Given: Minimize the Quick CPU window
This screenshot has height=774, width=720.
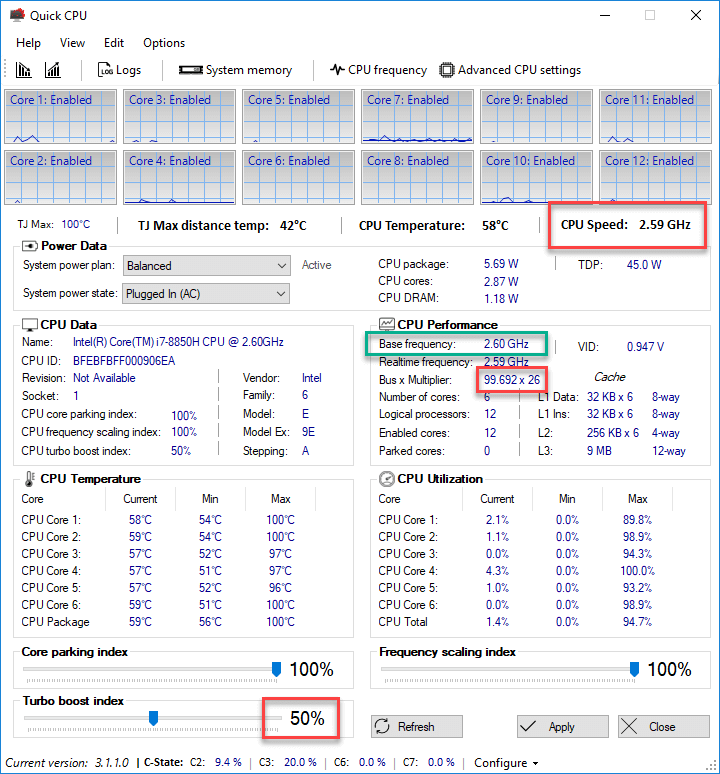Looking at the screenshot, I should (x=605, y=15).
